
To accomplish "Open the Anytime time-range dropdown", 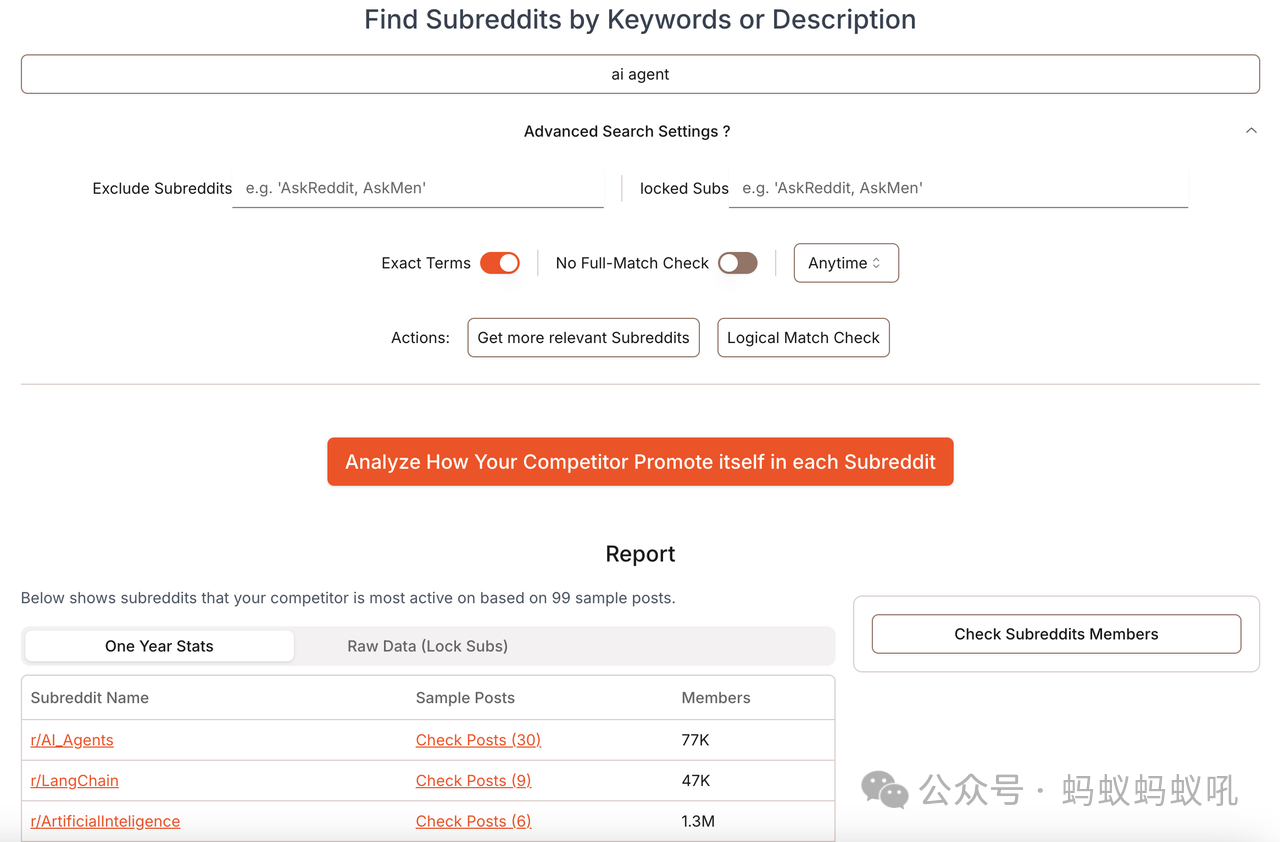I will tap(846, 263).
